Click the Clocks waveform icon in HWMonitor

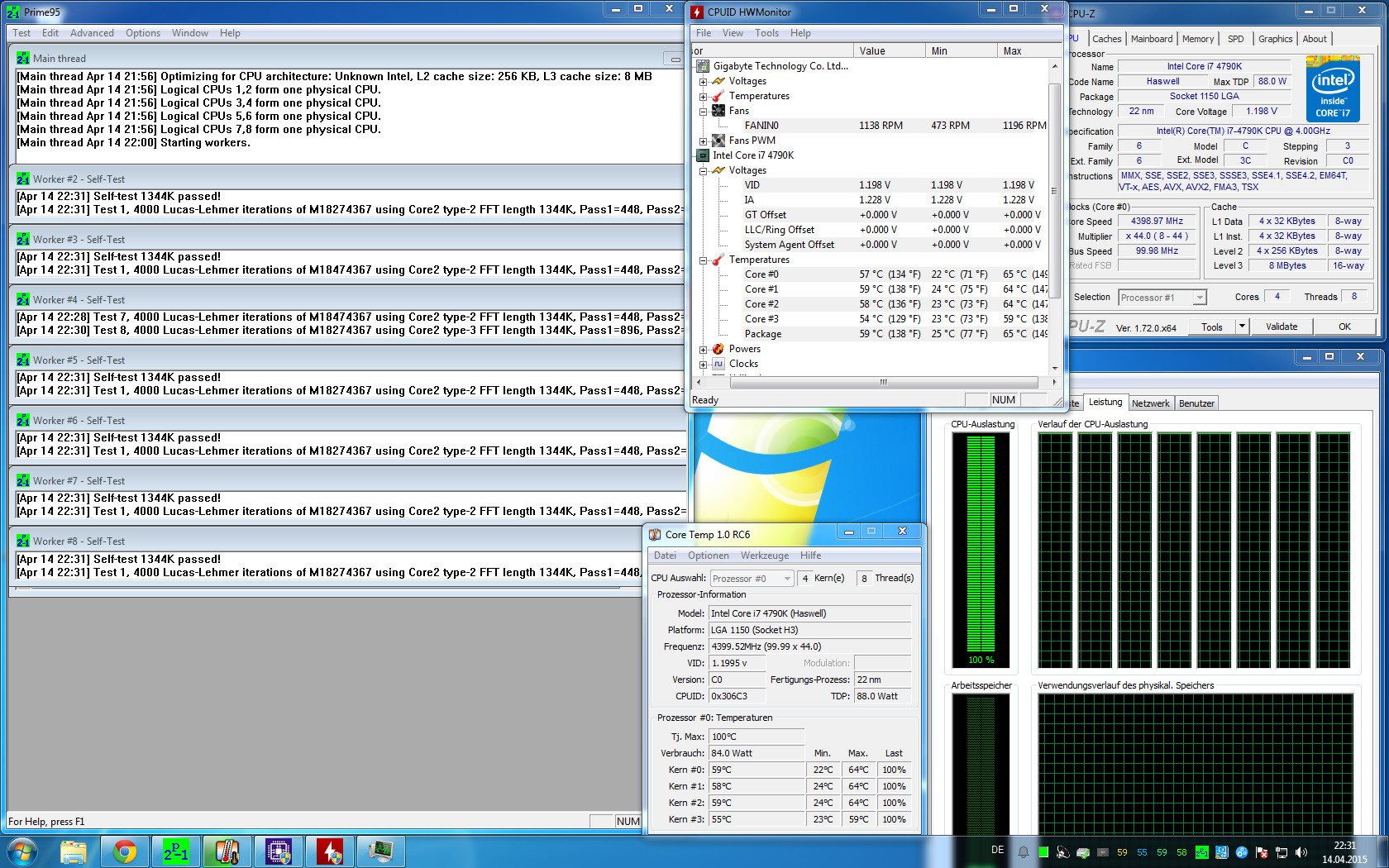click(x=718, y=364)
